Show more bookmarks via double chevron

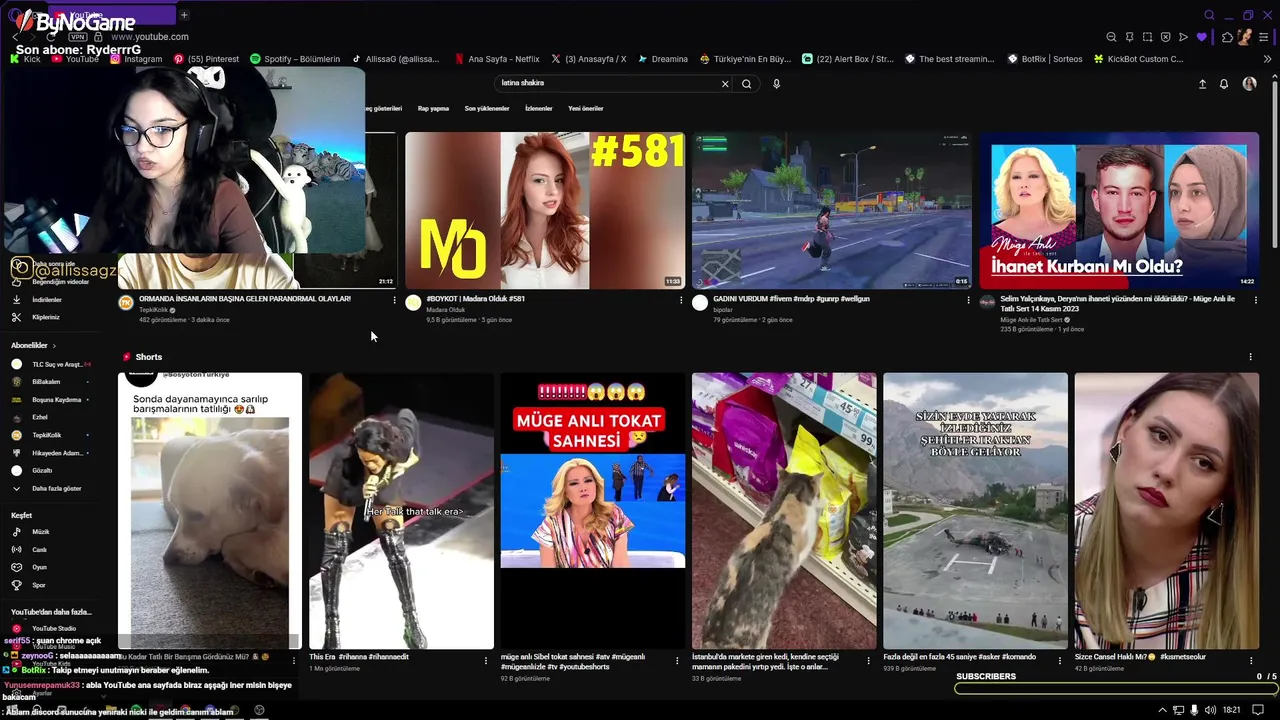pyautogui.click(x=1267, y=59)
